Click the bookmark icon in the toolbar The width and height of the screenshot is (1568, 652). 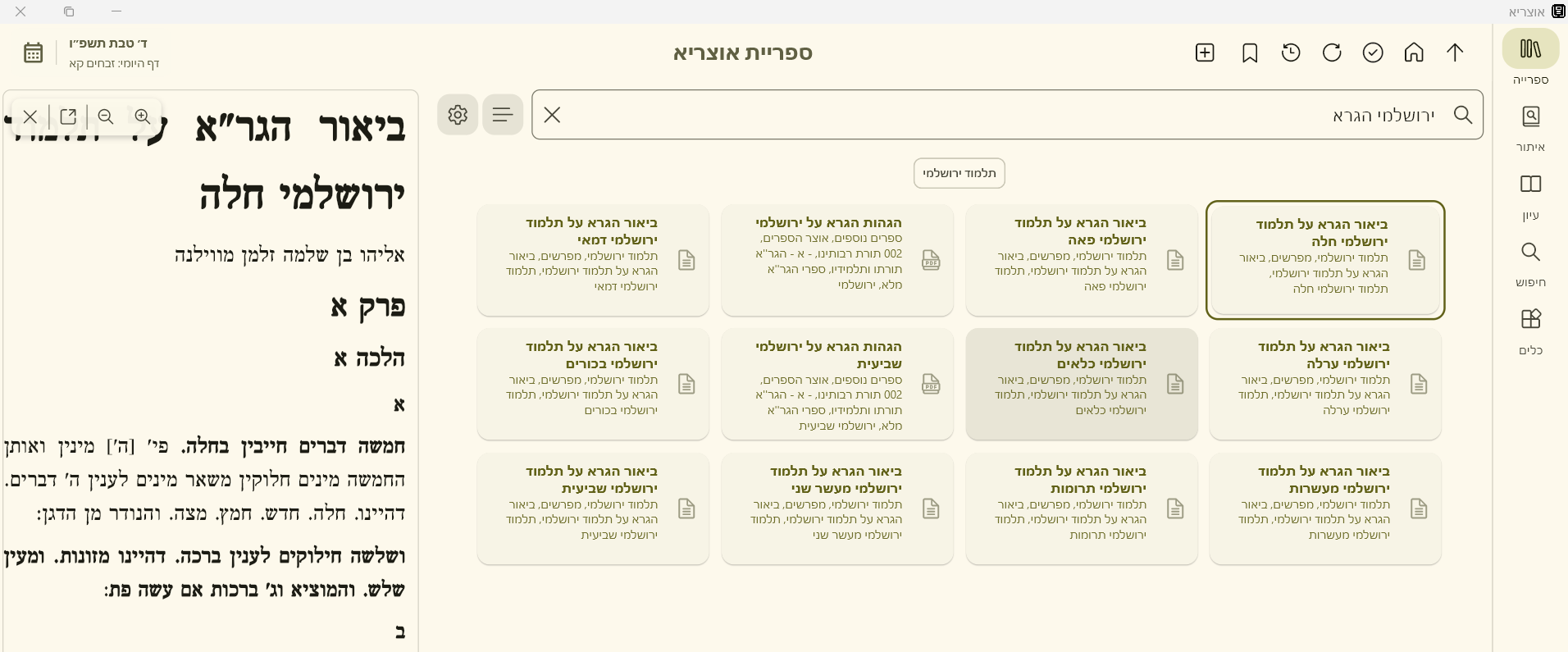(1250, 53)
